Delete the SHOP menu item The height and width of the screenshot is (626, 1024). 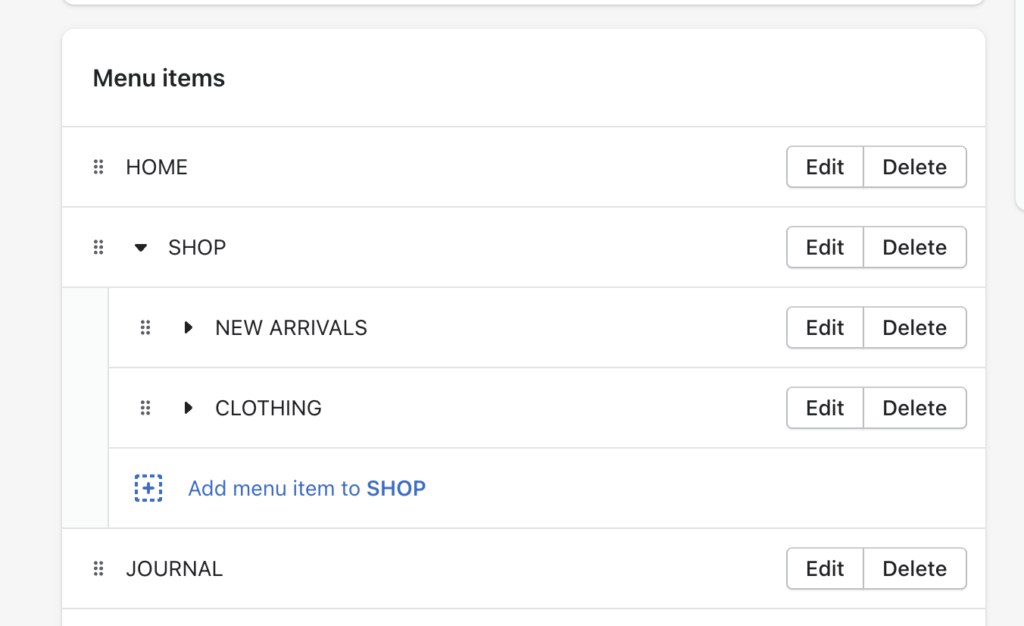[914, 247]
